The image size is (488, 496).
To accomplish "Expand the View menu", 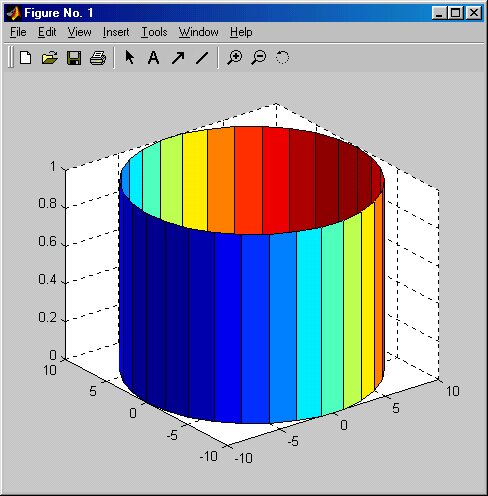I will pos(79,32).
